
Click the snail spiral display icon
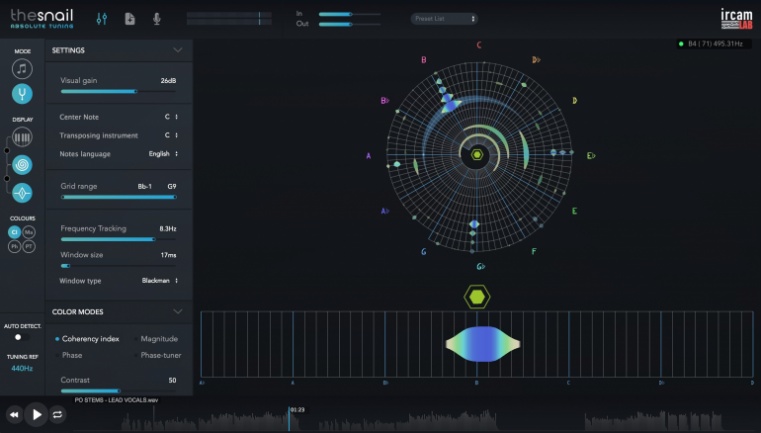click(x=22, y=165)
